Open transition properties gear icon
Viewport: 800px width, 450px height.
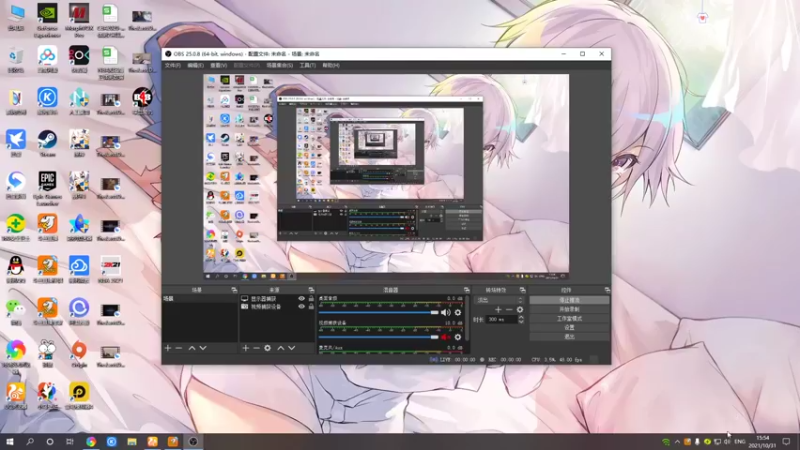coord(520,309)
